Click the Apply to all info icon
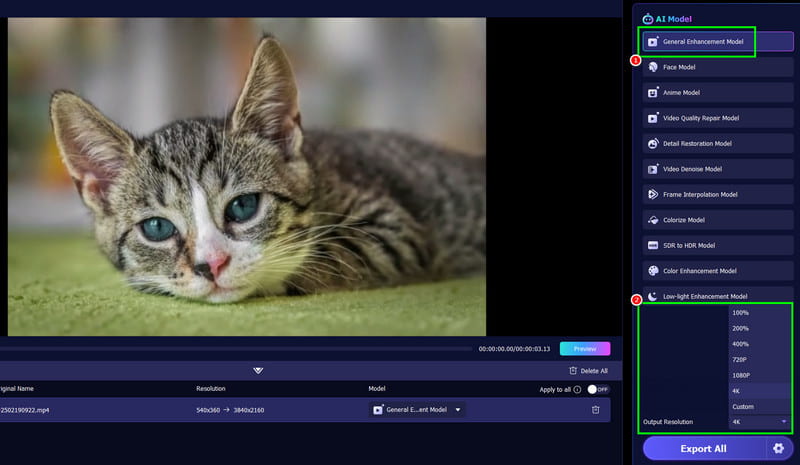The width and height of the screenshot is (800, 465). 577,389
